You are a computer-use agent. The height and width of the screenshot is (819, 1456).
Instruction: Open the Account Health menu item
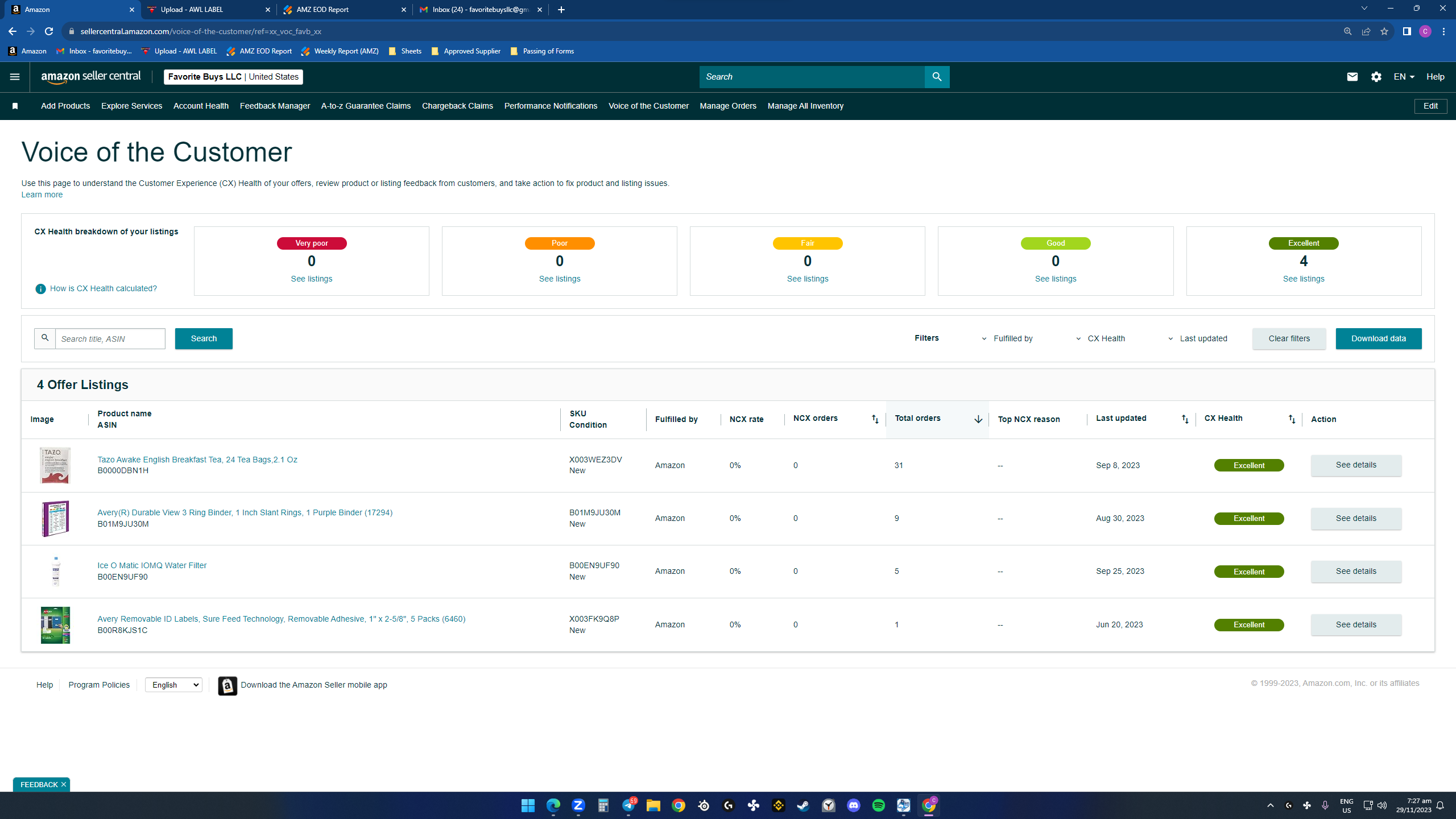[x=201, y=106]
